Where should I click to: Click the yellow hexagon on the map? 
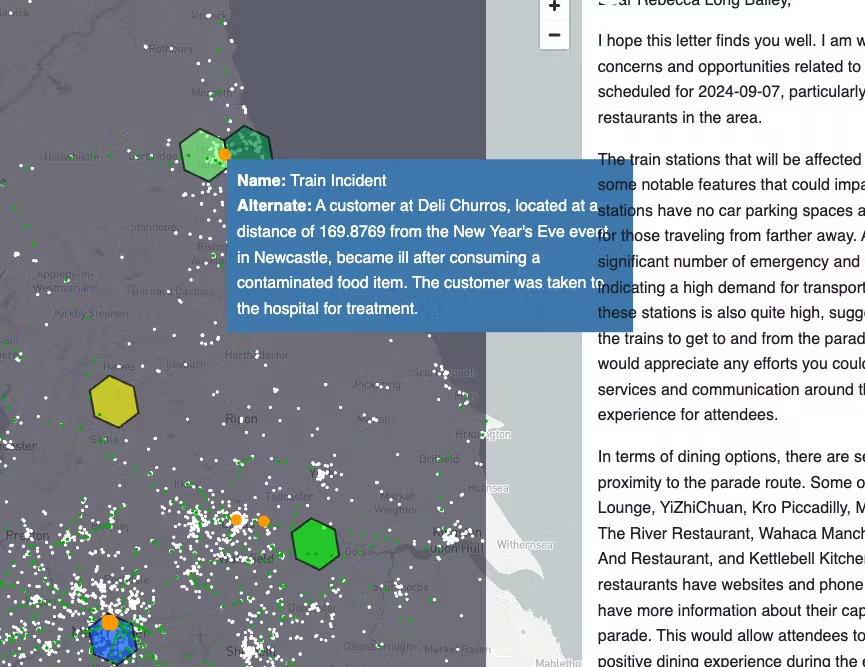(x=114, y=401)
